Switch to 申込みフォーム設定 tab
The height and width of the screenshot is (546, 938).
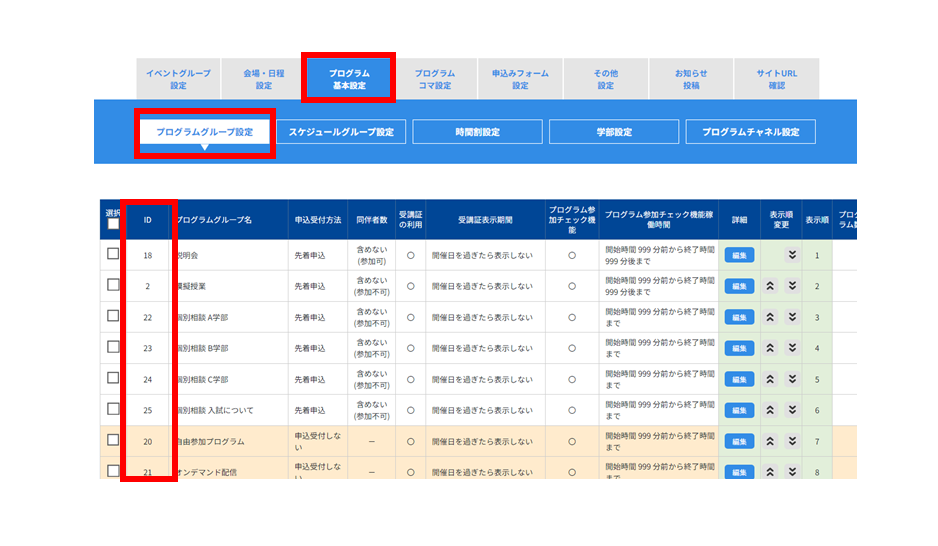click(520, 78)
